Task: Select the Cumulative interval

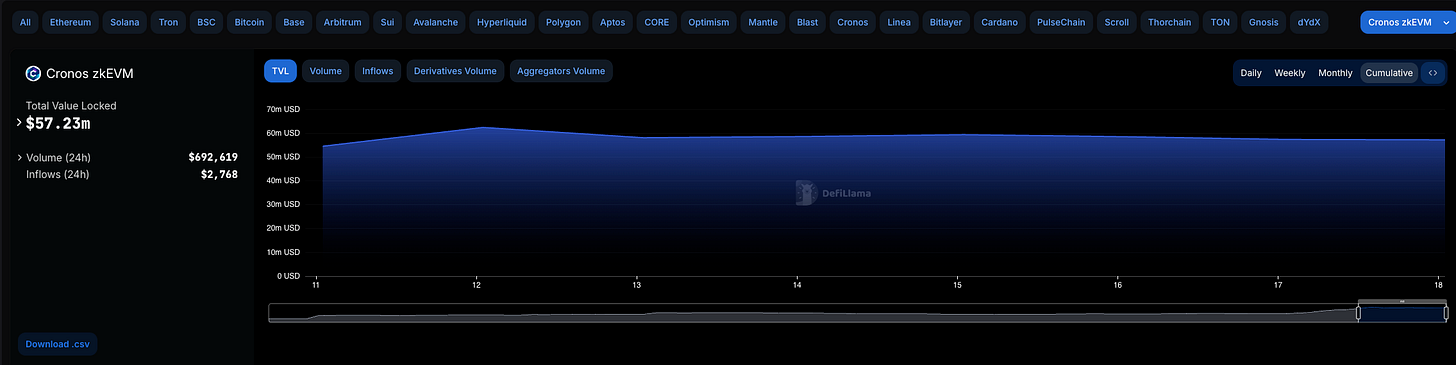Action: (x=1389, y=73)
